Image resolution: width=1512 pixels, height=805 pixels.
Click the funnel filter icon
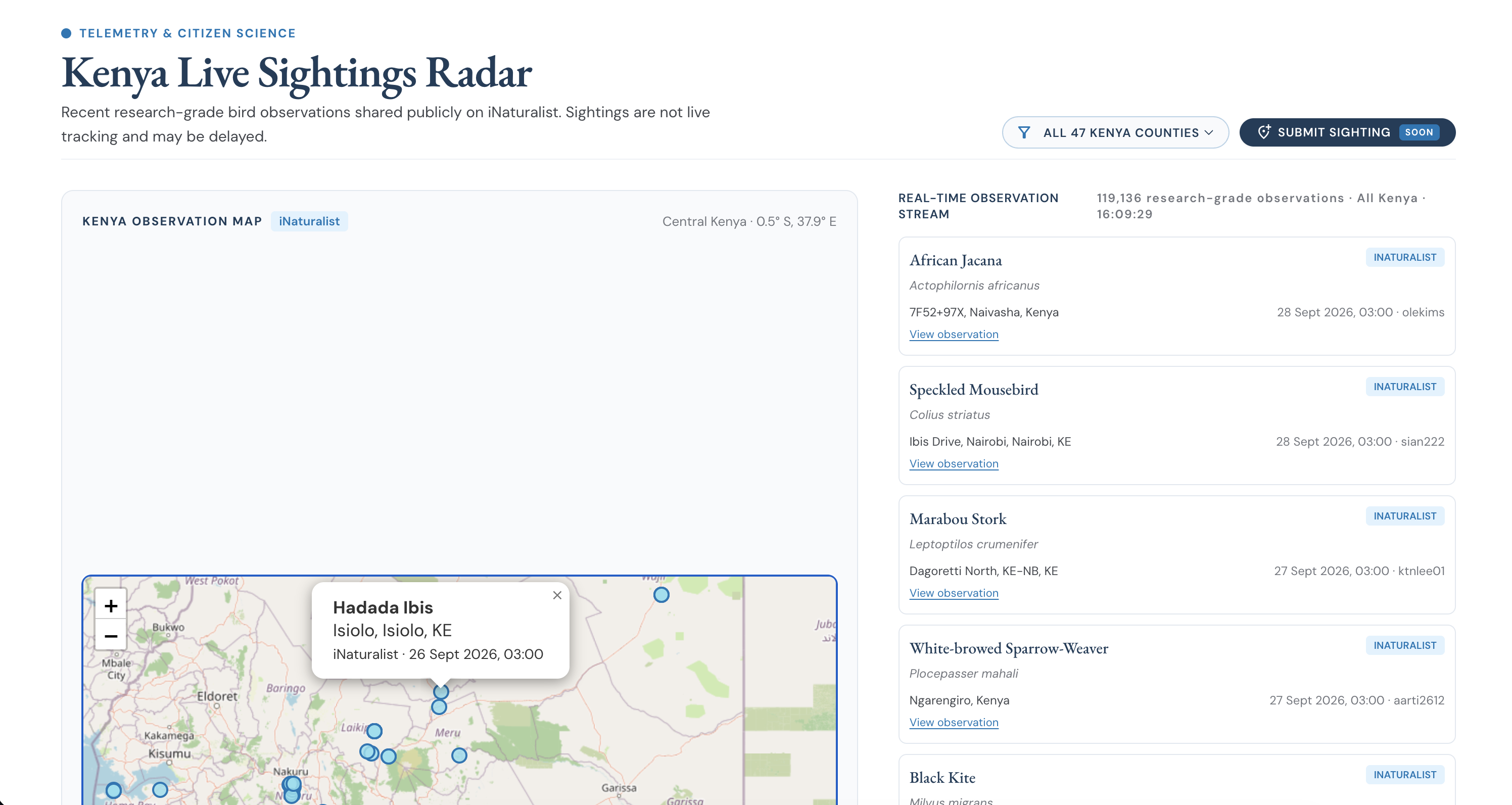[1024, 132]
